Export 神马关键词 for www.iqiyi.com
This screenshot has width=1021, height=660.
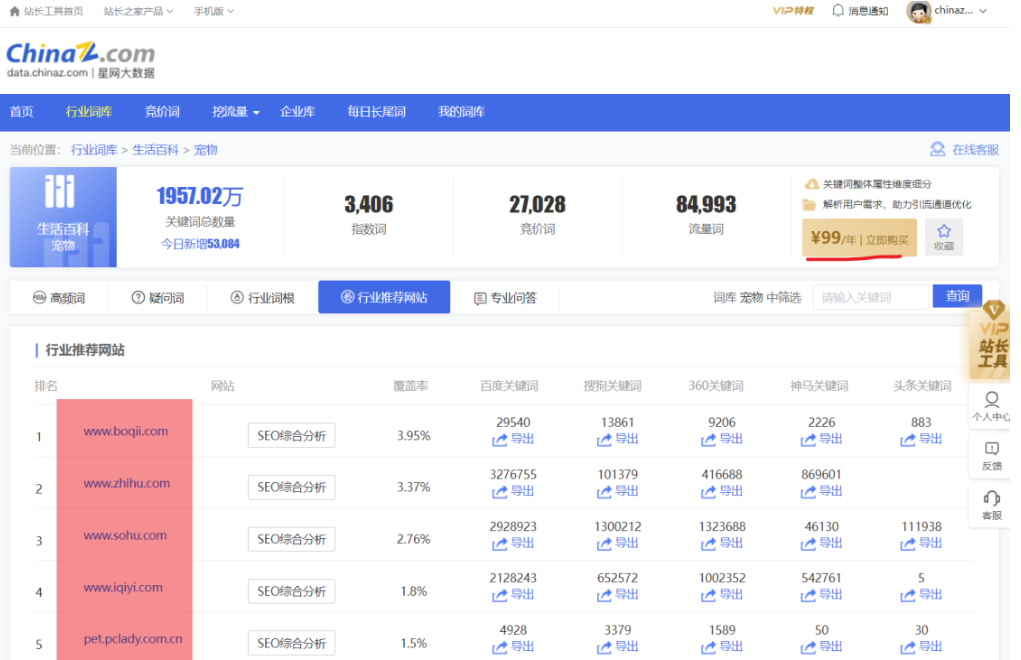(821, 595)
